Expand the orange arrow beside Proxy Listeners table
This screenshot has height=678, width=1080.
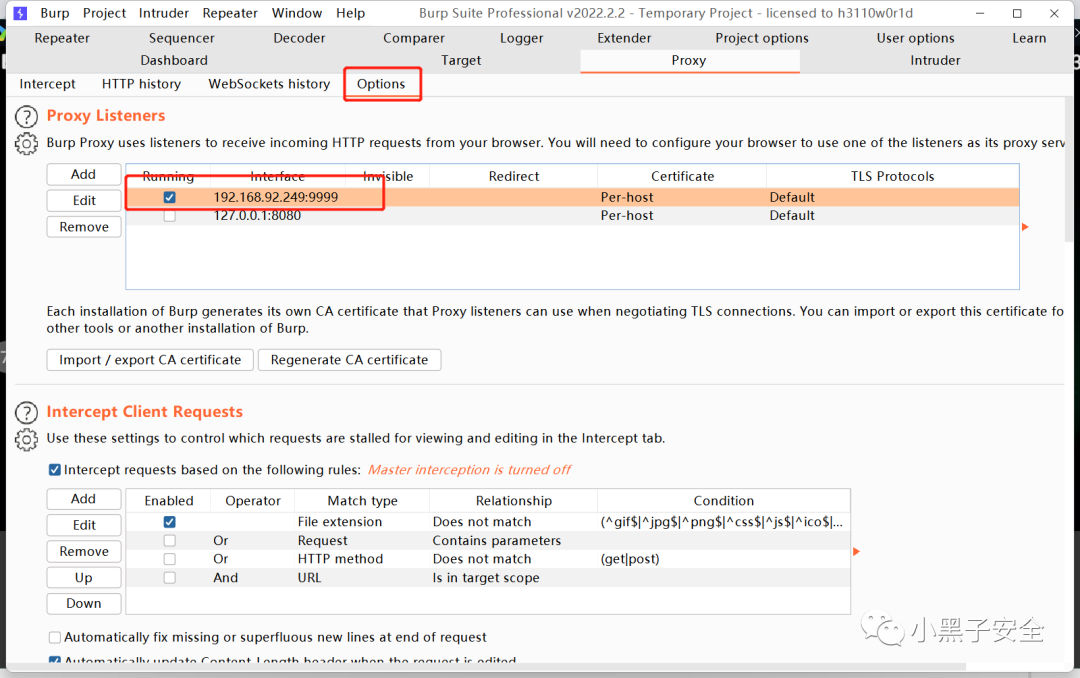pos(1025,227)
